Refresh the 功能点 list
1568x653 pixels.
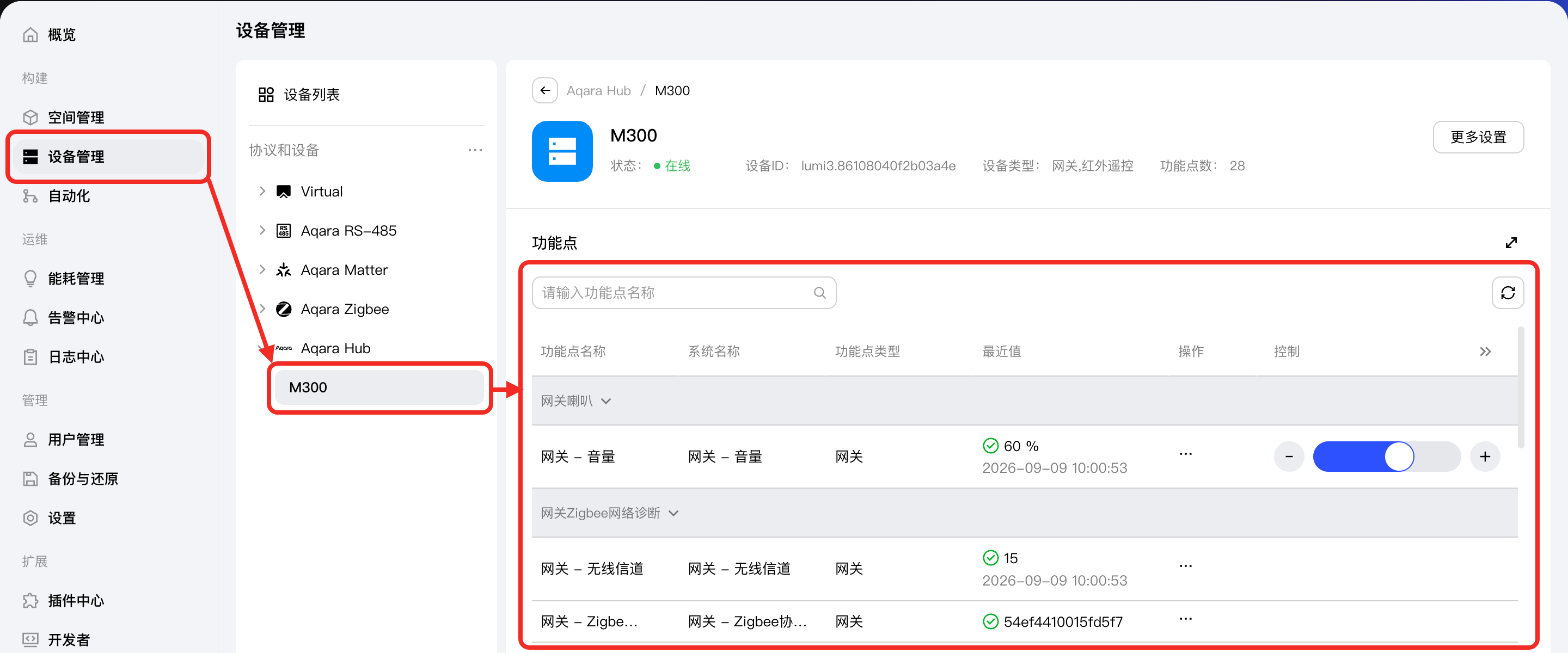click(1508, 293)
